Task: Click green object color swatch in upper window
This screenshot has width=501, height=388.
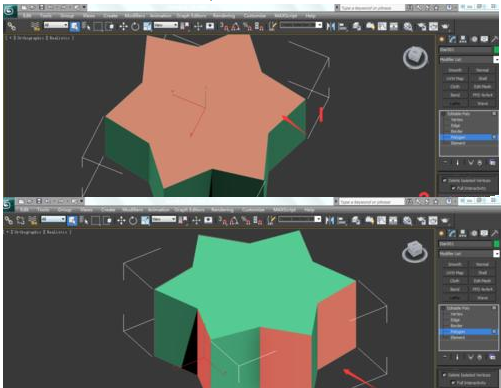Action: click(496, 50)
